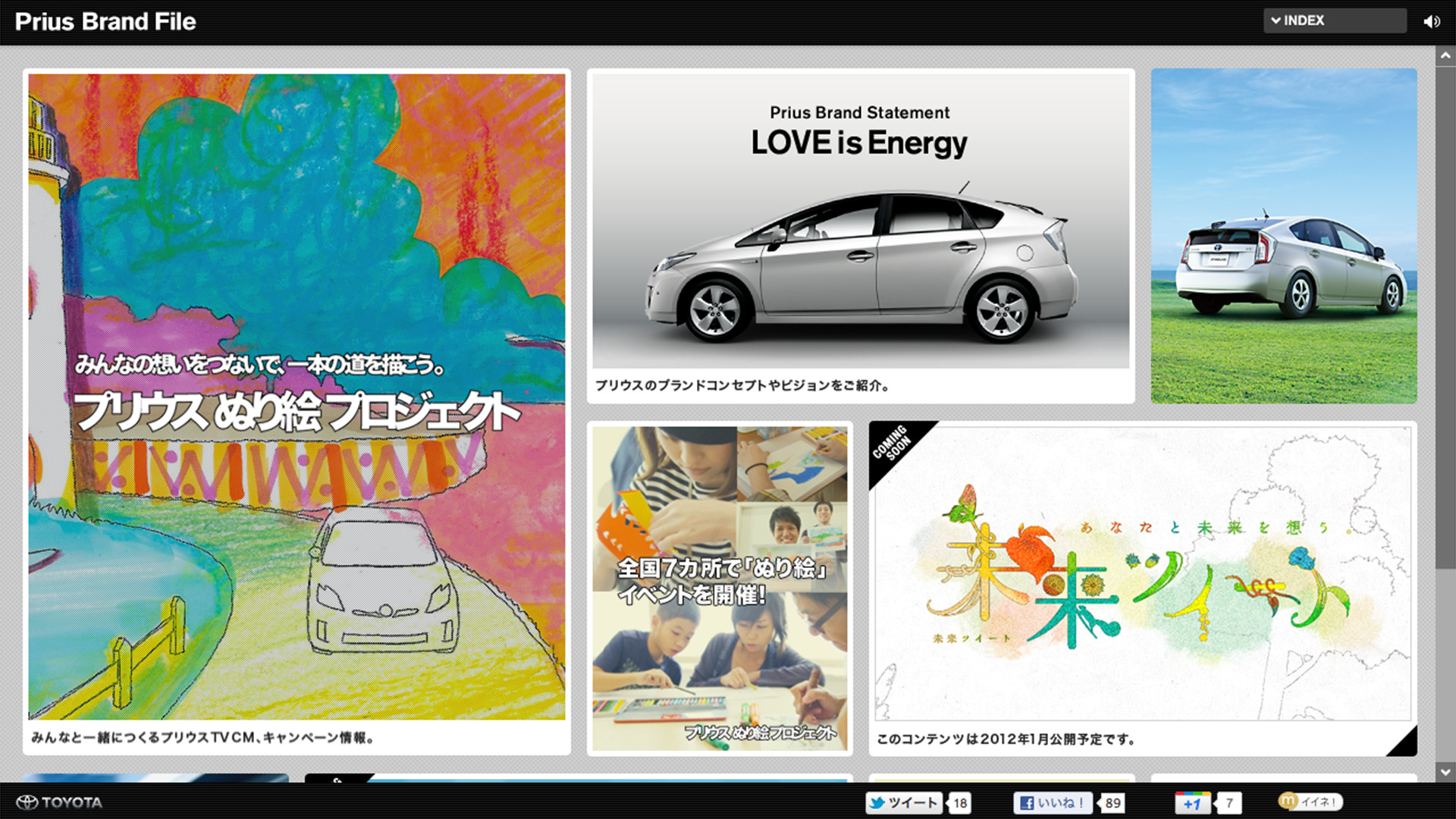Screen dimensions: 1456x819
Task: Click caption みんなと一緒につくるプリウスTVCM
Action: pyautogui.click(x=202, y=737)
